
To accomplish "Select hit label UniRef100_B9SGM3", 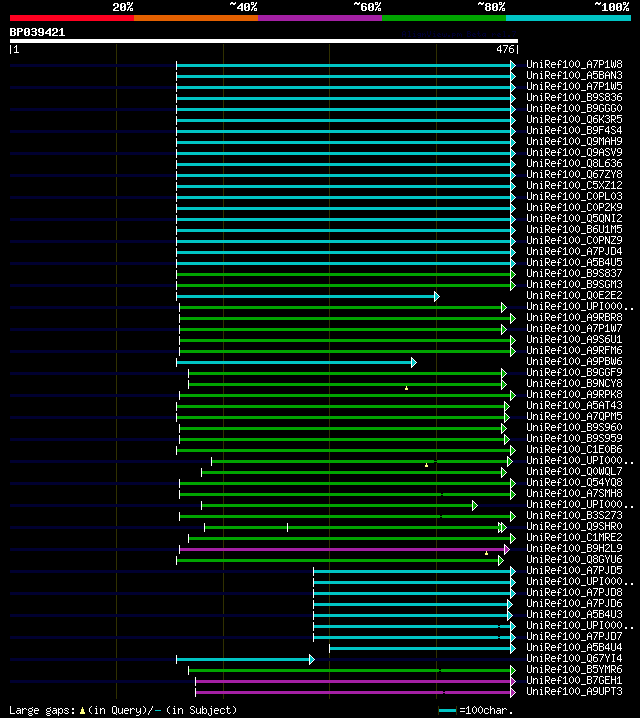I will 574,284.
